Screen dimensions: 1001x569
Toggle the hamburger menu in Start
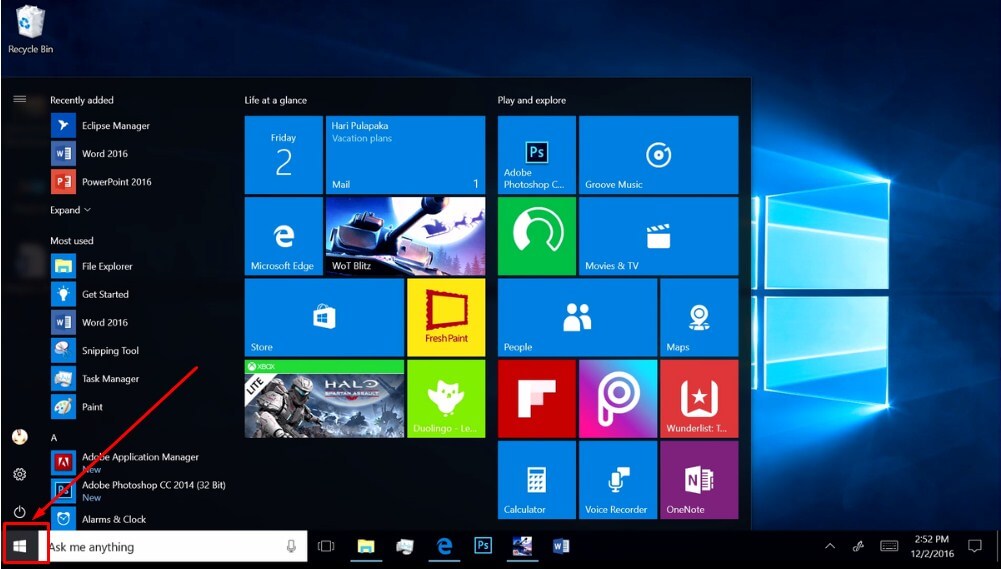click(20, 99)
